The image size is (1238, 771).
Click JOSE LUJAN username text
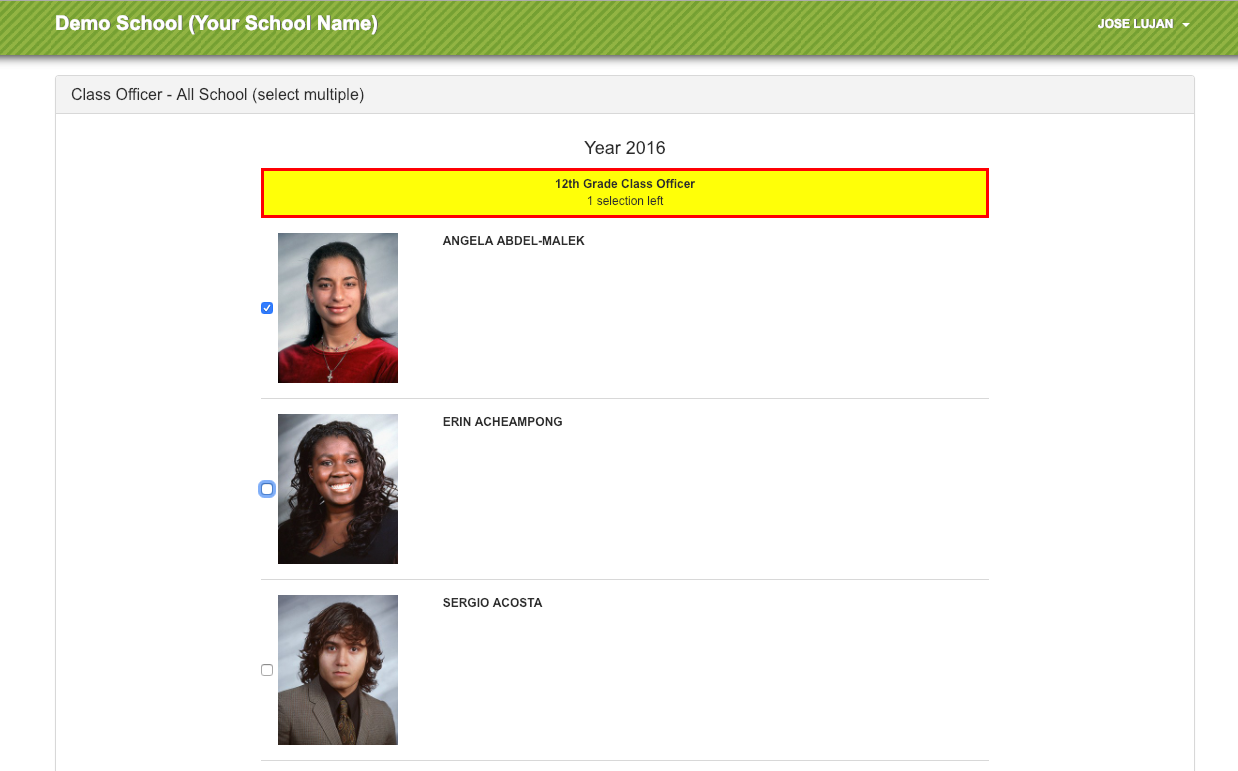click(1138, 23)
